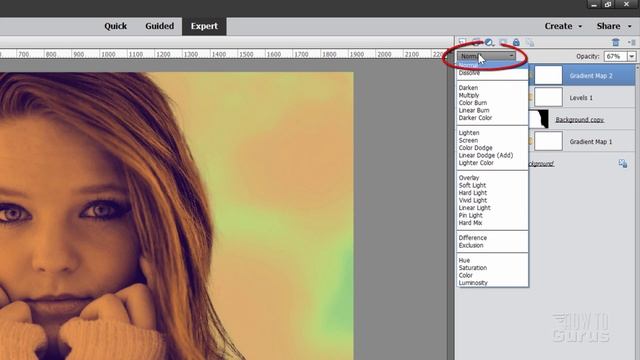Choose Luminosity blend mode
This screenshot has height=360, width=640.
[x=473, y=282]
